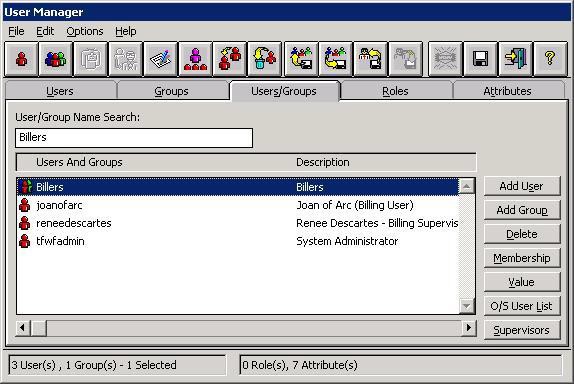The image size is (574, 384).
Task: Switch to the Users tab
Action: tap(60, 91)
